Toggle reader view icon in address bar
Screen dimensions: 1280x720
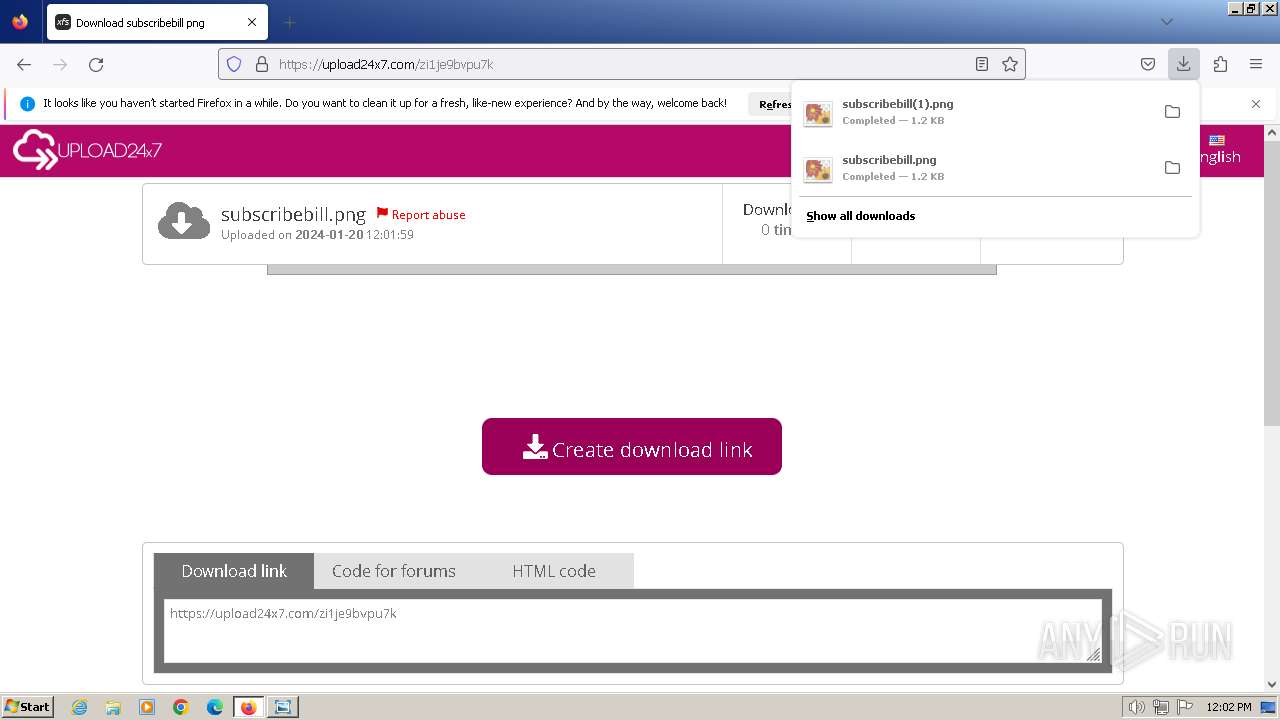pyautogui.click(x=982, y=64)
